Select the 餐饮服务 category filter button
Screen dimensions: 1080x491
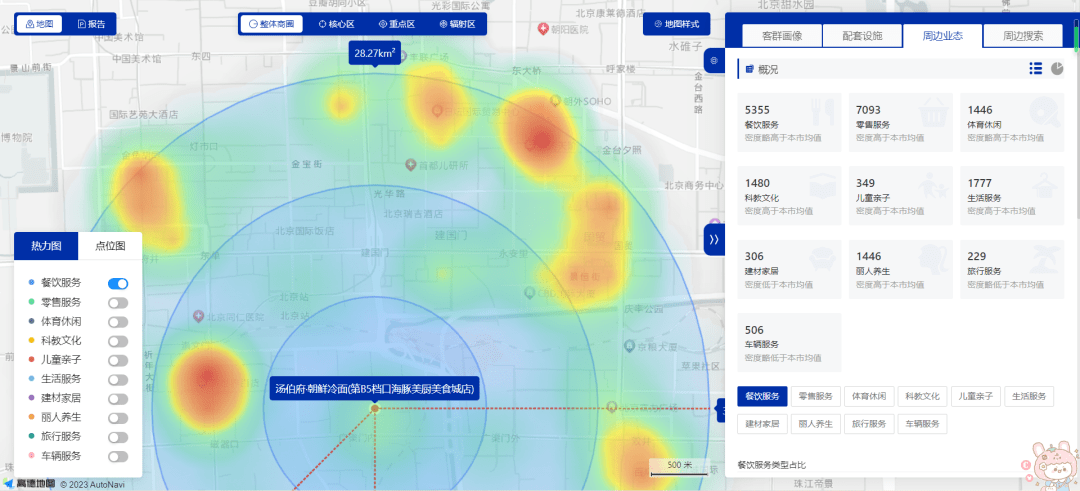762,396
